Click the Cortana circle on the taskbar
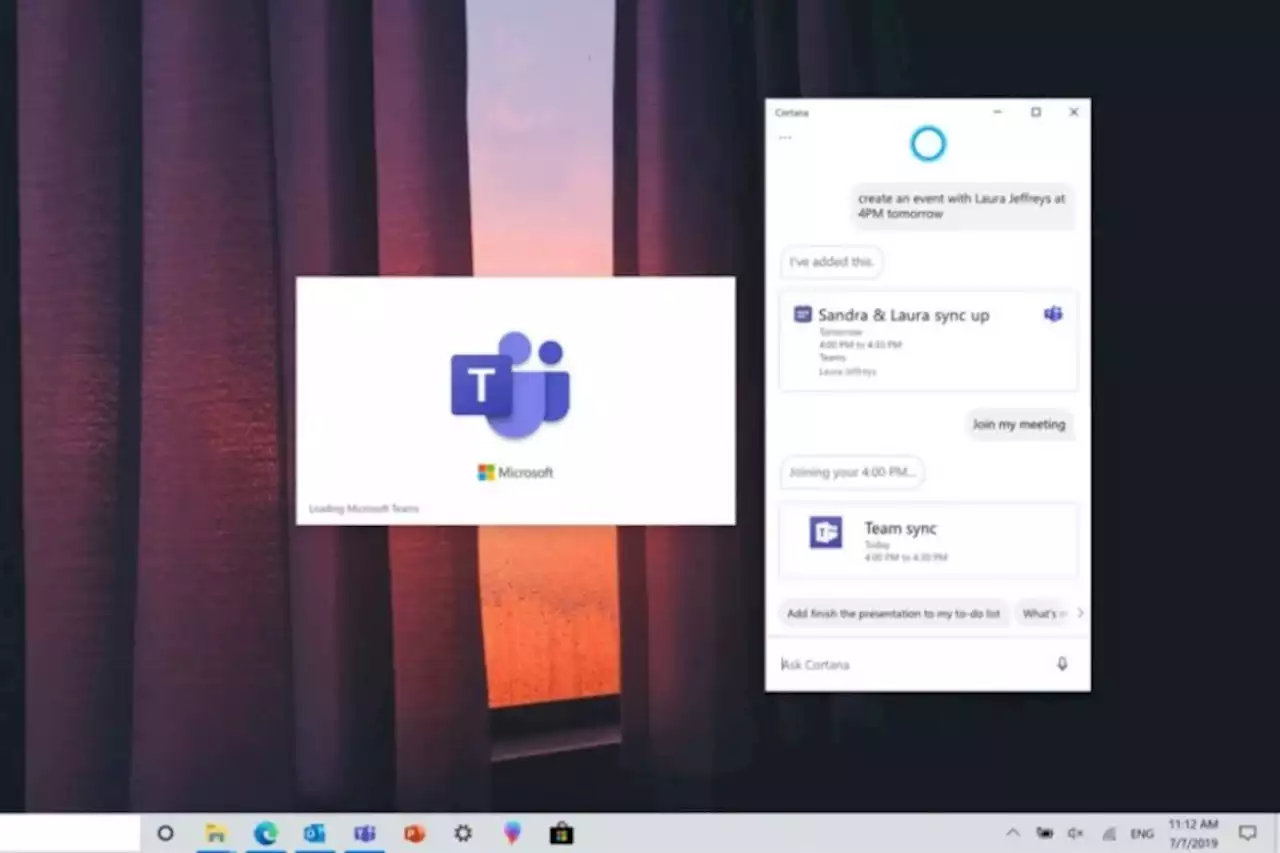Viewport: 1280px width, 853px height. pyautogui.click(x=165, y=833)
